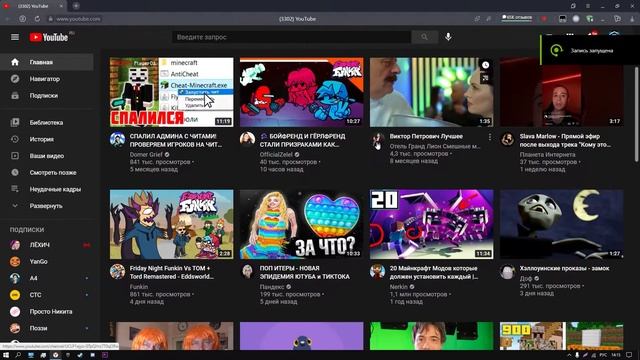Open the Tord Remastered Eddsworld thumbnail
Viewport: 640px width, 360px height.
(x=171, y=224)
